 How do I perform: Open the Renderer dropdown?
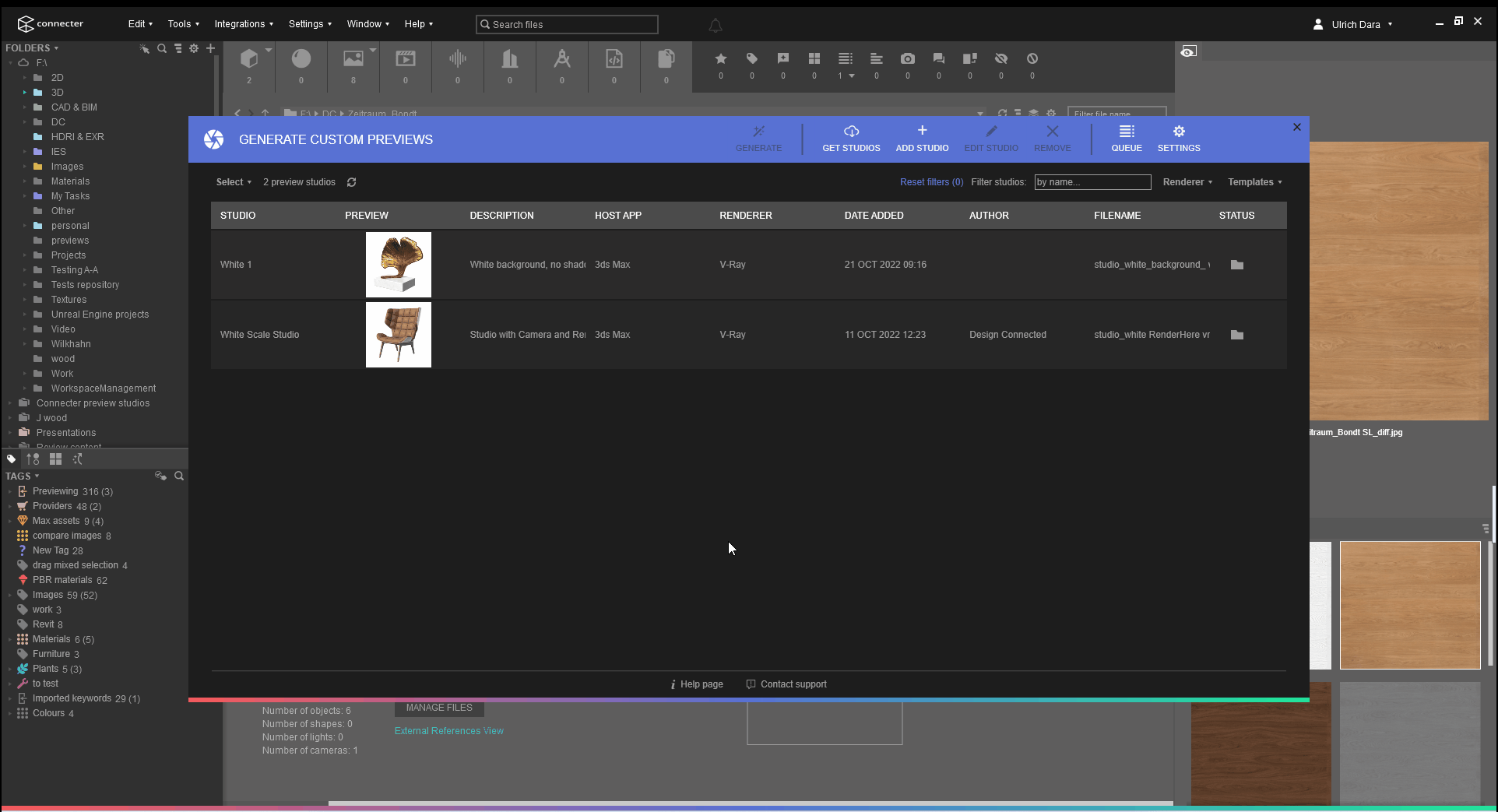(x=1187, y=182)
